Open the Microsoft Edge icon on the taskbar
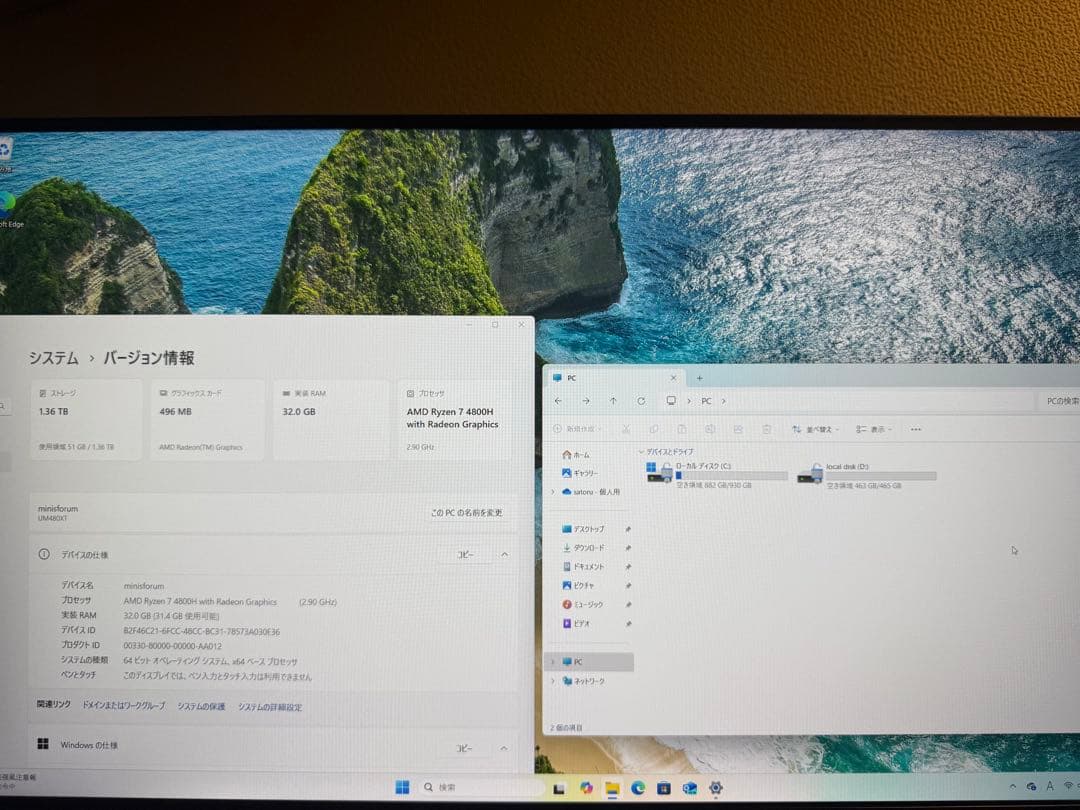1080x810 pixels. coord(638,787)
